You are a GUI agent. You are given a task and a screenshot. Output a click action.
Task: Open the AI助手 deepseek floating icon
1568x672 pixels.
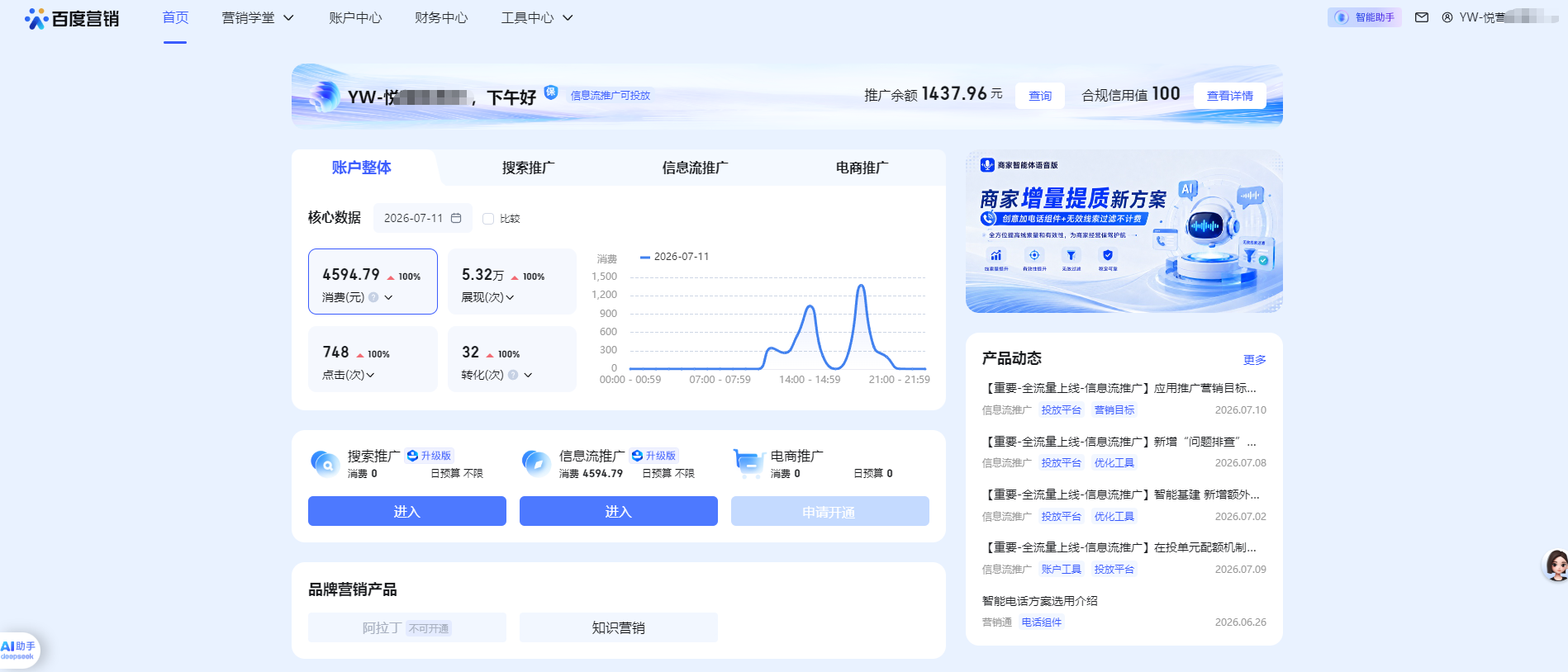tap(18, 650)
